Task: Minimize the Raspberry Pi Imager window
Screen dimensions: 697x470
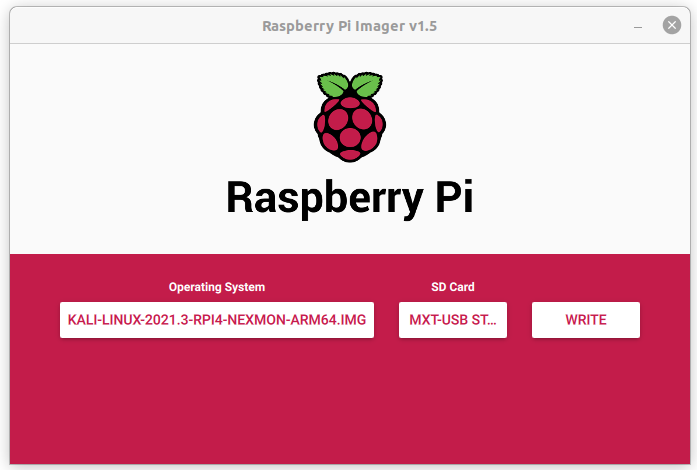Action: [638, 26]
